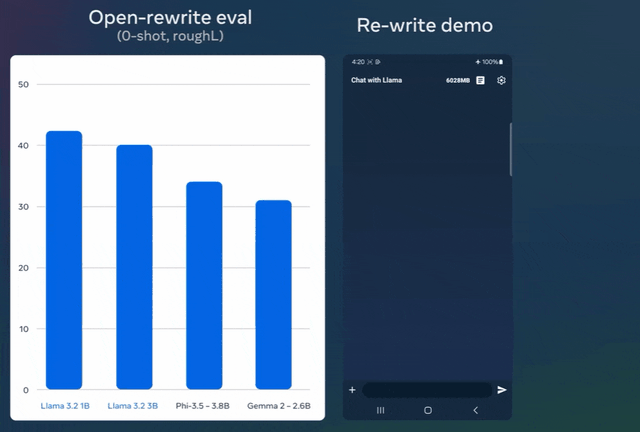640x432 pixels.
Task: Click the empty message input field
Action: click(x=427, y=390)
